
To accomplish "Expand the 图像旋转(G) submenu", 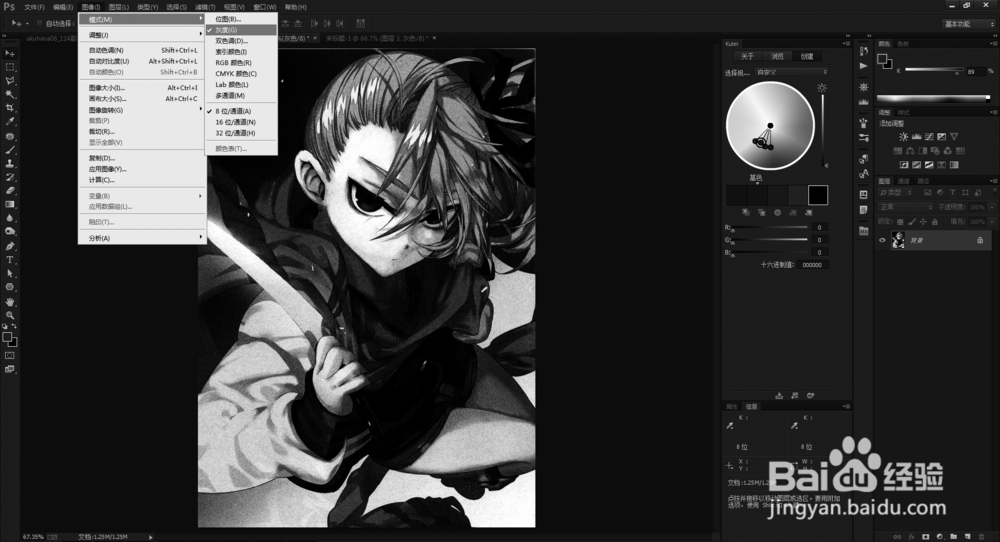I will coord(142,110).
